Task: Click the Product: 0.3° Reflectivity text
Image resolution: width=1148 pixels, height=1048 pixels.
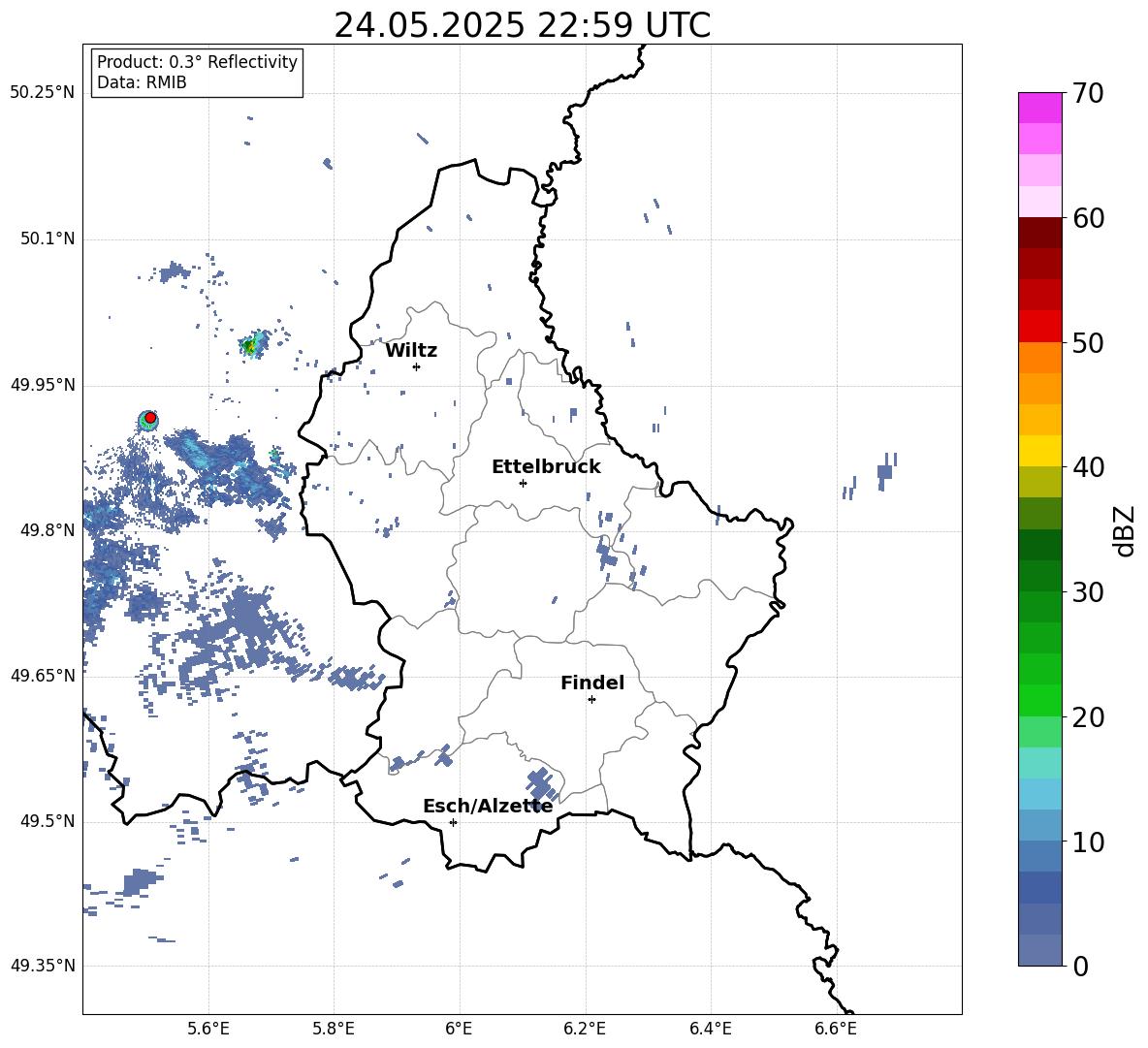Action: click(x=197, y=62)
